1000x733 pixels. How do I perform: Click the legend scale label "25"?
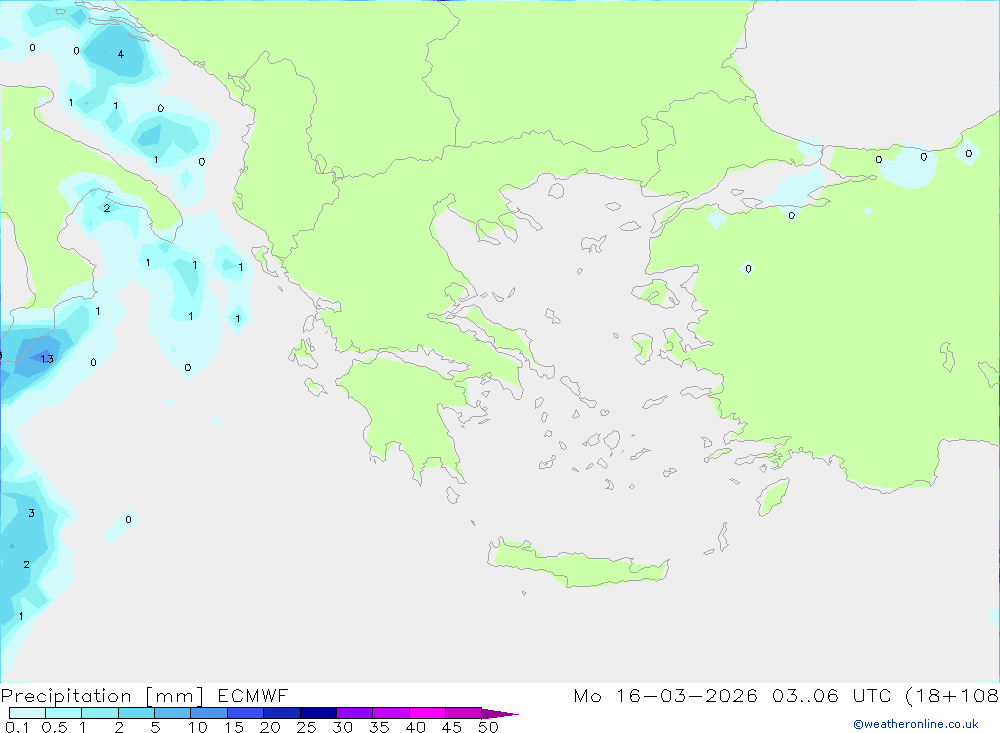click(306, 727)
